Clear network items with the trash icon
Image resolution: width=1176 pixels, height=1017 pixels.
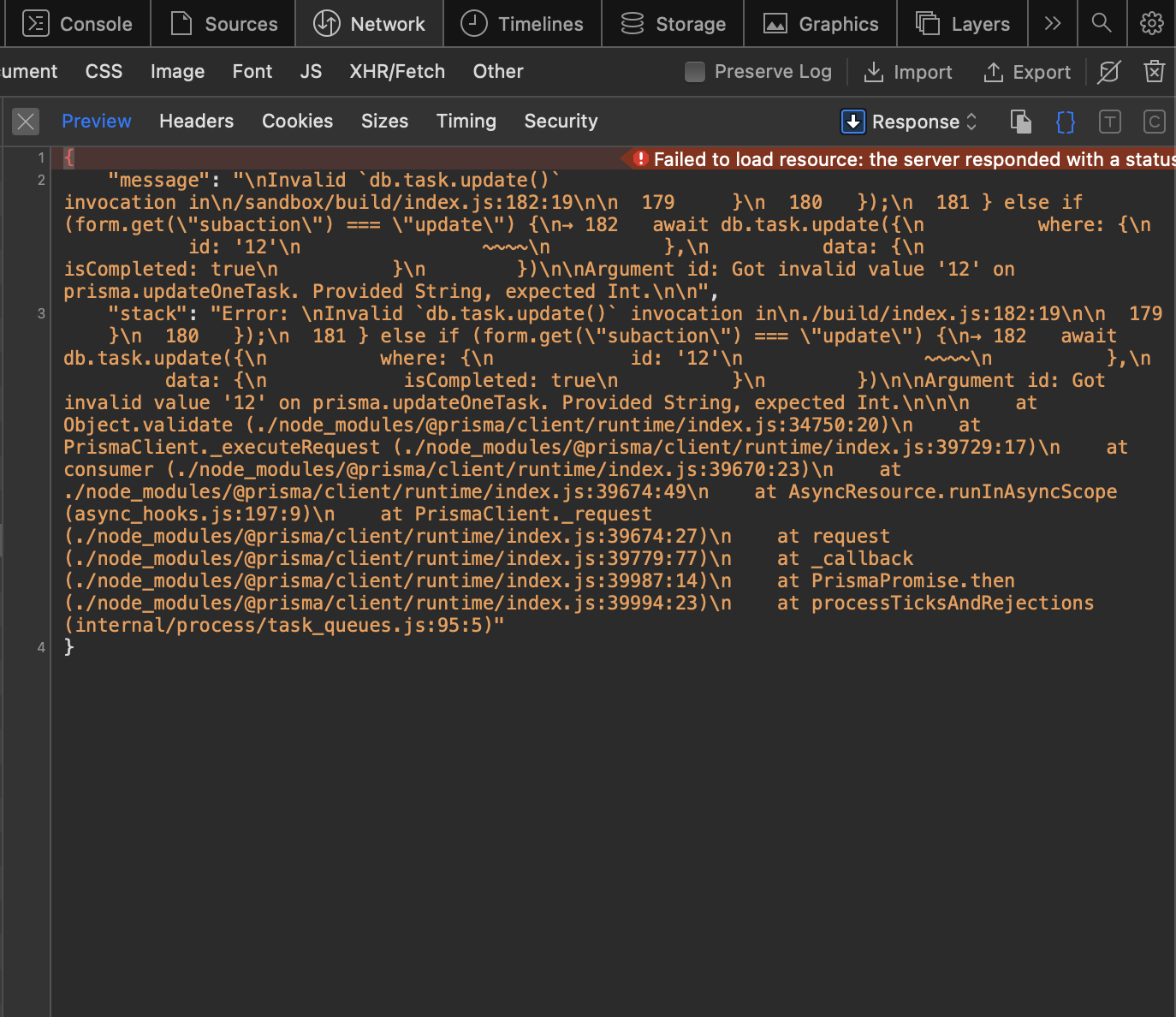click(1154, 72)
